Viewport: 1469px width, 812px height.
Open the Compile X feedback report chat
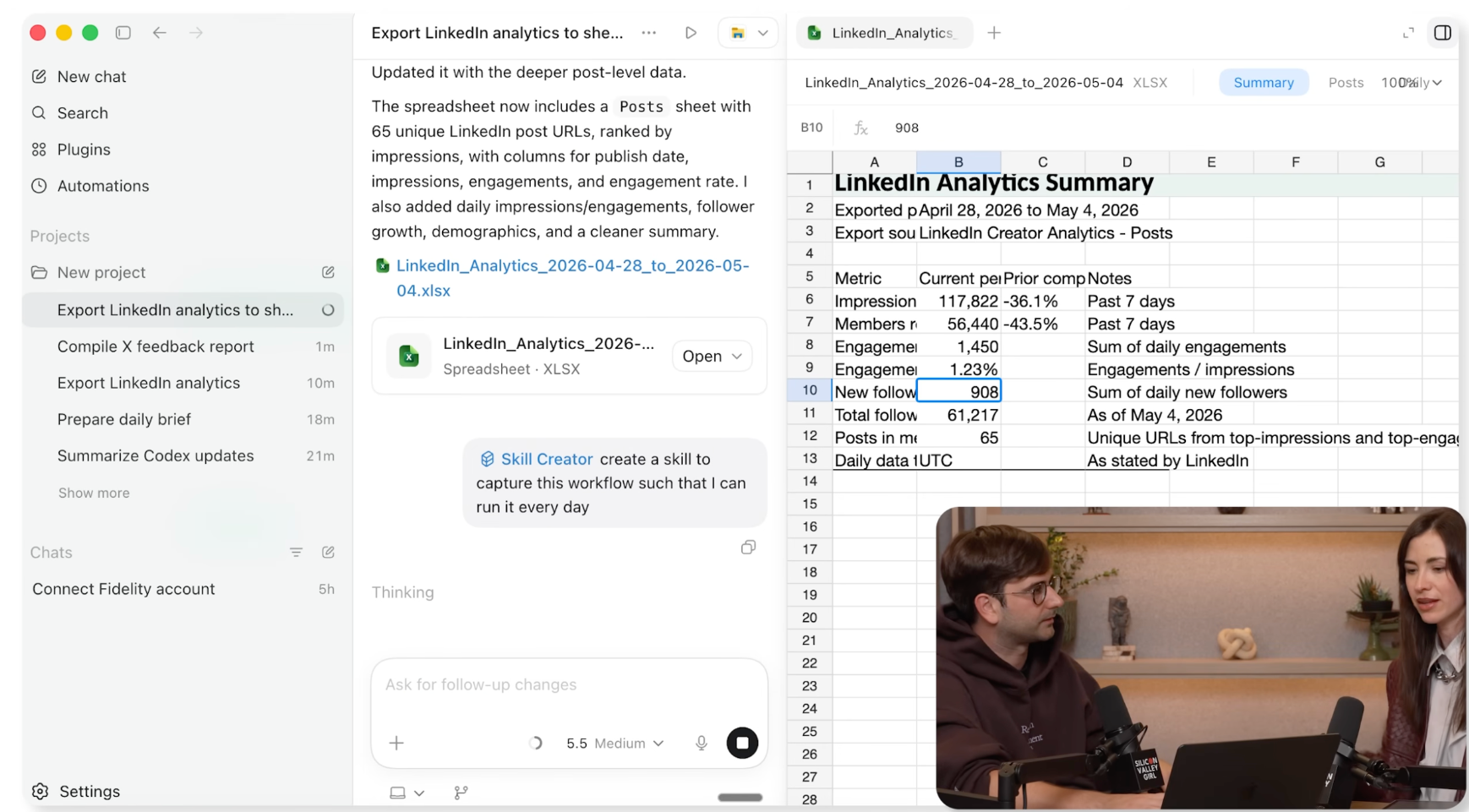point(183,346)
